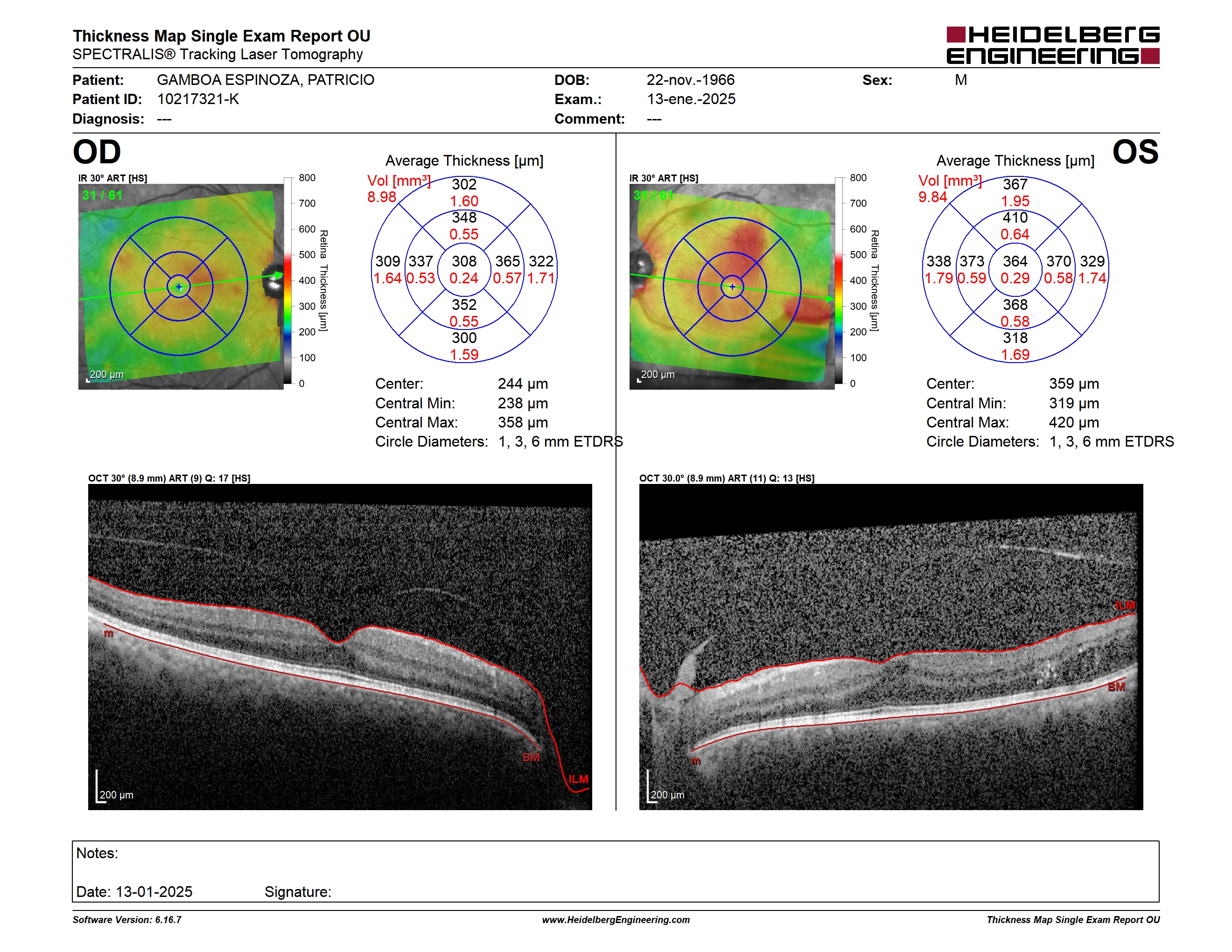Image resolution: width=1232 pixels, height=952 pixels.
Task: Click the Heidelberg Engineering logo
Action: click(1053, 45)
